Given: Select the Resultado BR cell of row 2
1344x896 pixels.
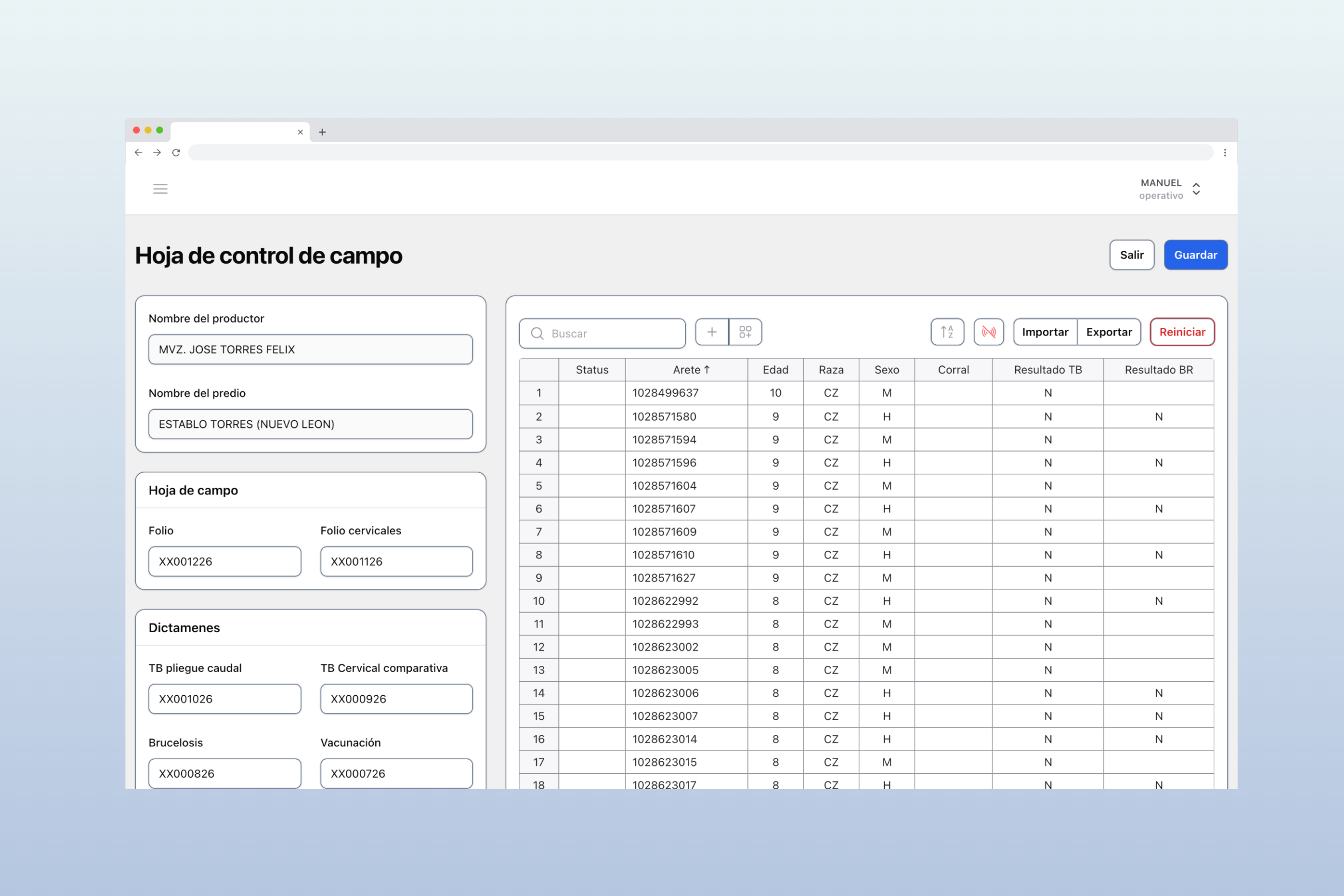Looking at the screenshot, I should point(1159,417).
